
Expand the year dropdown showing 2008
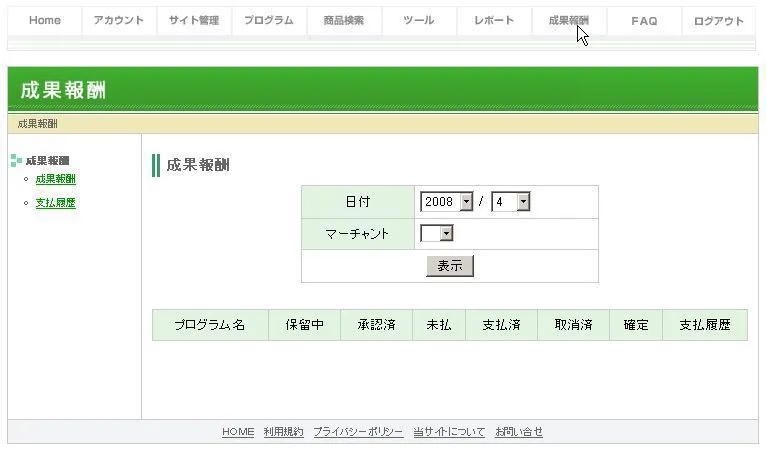tap(447, 202)
